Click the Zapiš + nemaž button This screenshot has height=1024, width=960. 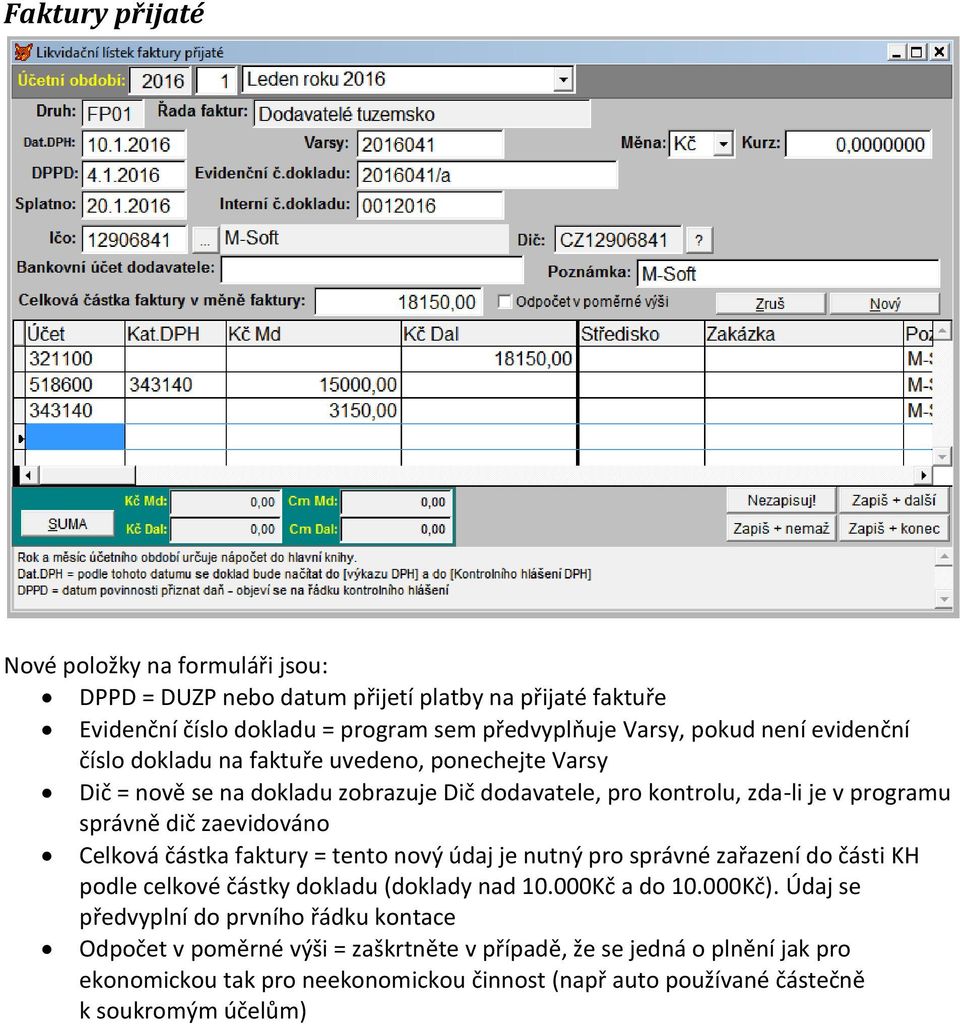[781, 528]
